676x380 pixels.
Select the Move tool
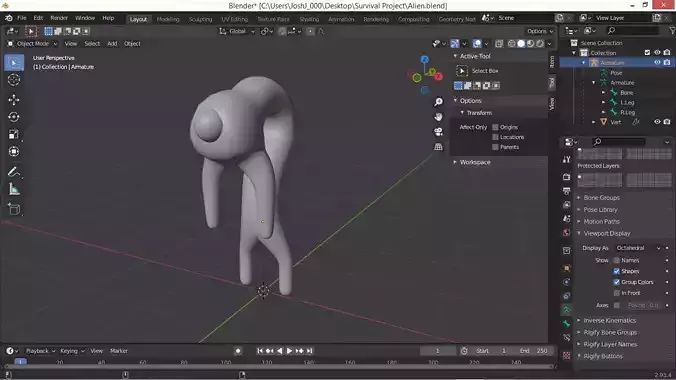[x=14, y=100]
